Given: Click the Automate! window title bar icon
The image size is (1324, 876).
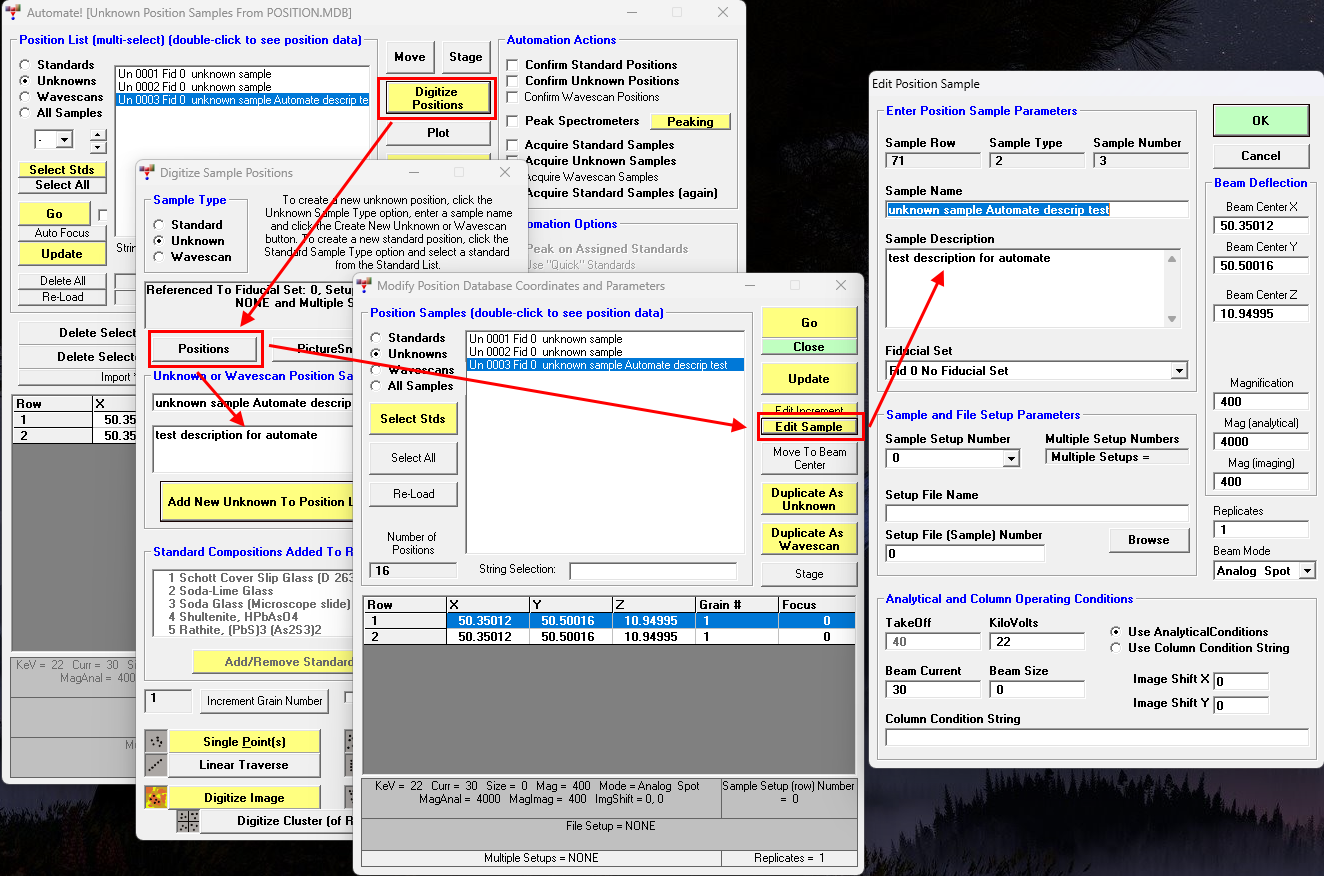Looking at the screenshot, I should click(13, 12).
